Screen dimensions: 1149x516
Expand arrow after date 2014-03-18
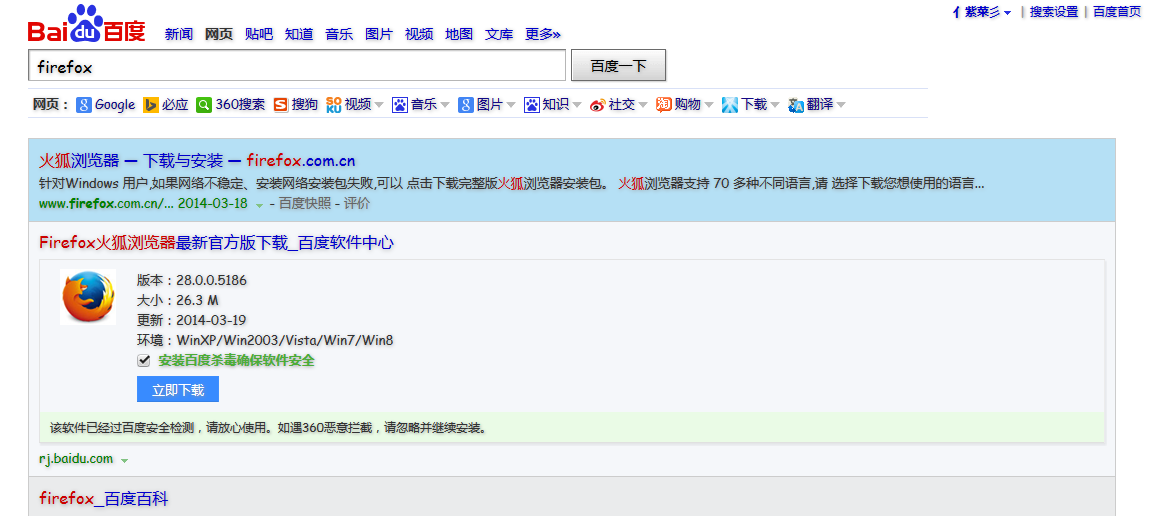(259, 205)
